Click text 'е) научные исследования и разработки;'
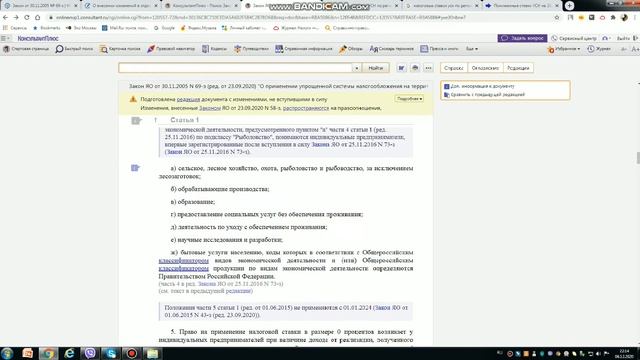The height and width of the screenshot is (360, 640). click(227, 240)
